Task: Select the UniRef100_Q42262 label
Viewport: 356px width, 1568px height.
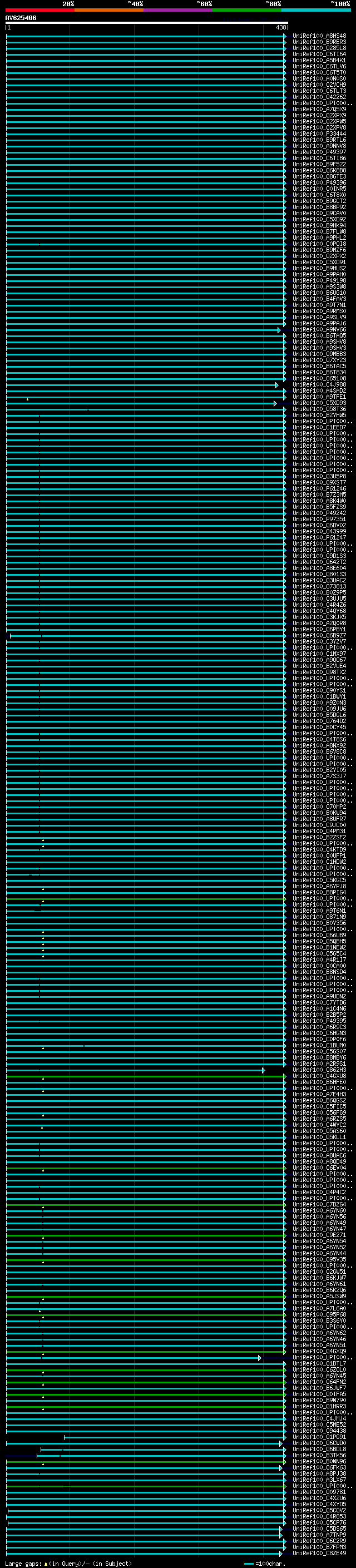Action: (319, 97)
